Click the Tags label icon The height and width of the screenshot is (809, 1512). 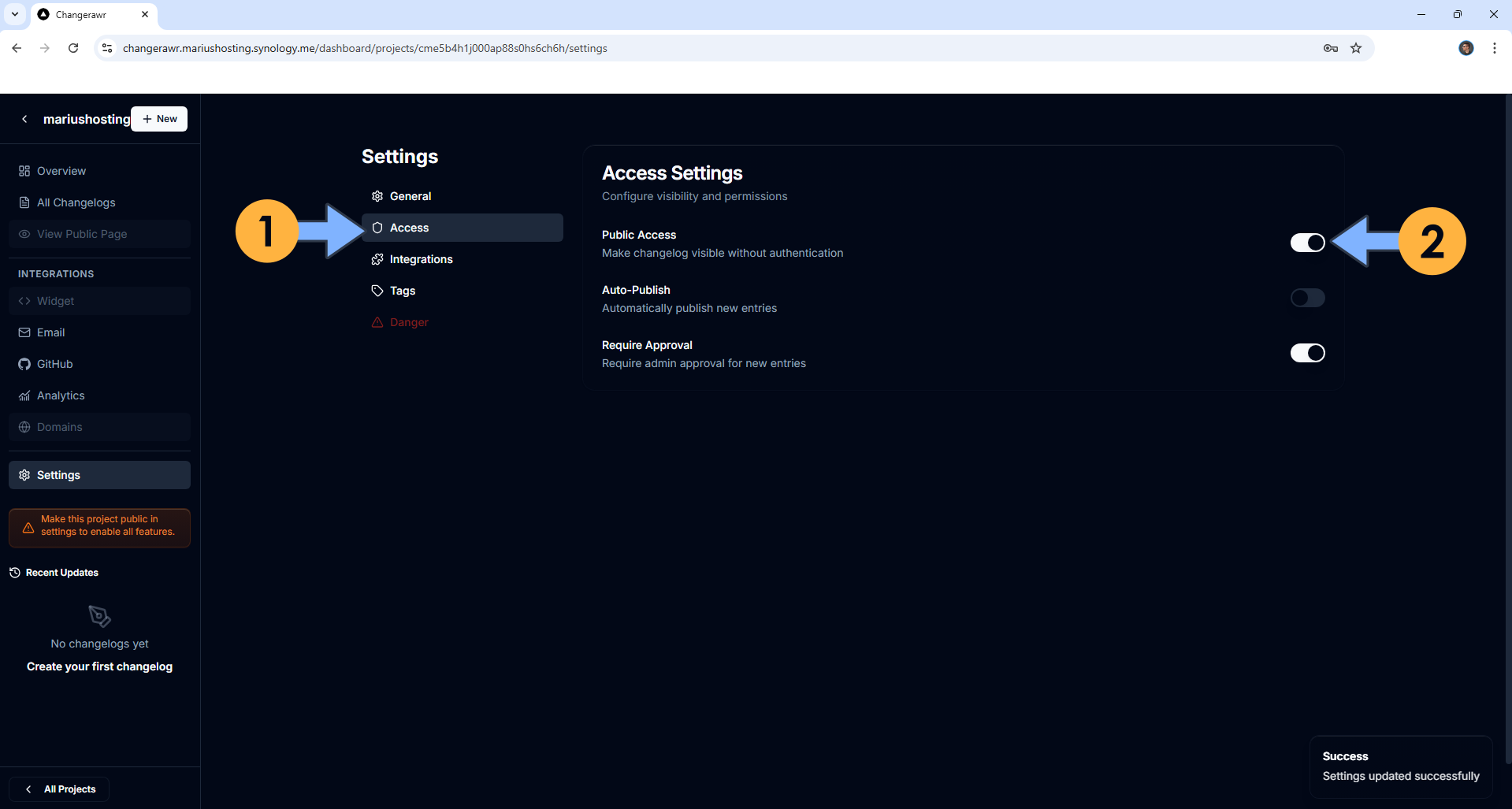[377, 291]
